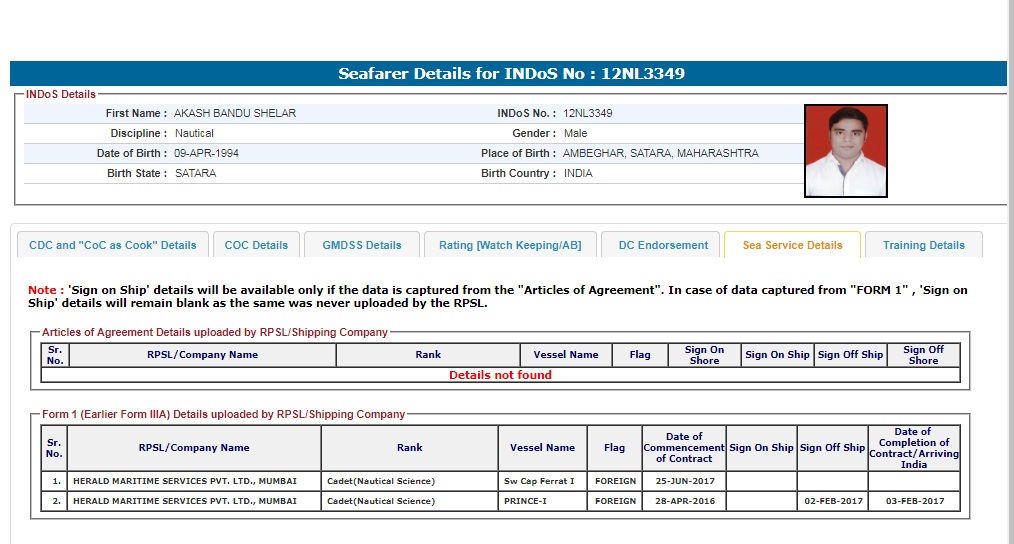The height and width of the screenshot is (544, 1014).
Task: Click the 02-FEB-2017 sign off ship date
Action: click(x=832, y=501)
